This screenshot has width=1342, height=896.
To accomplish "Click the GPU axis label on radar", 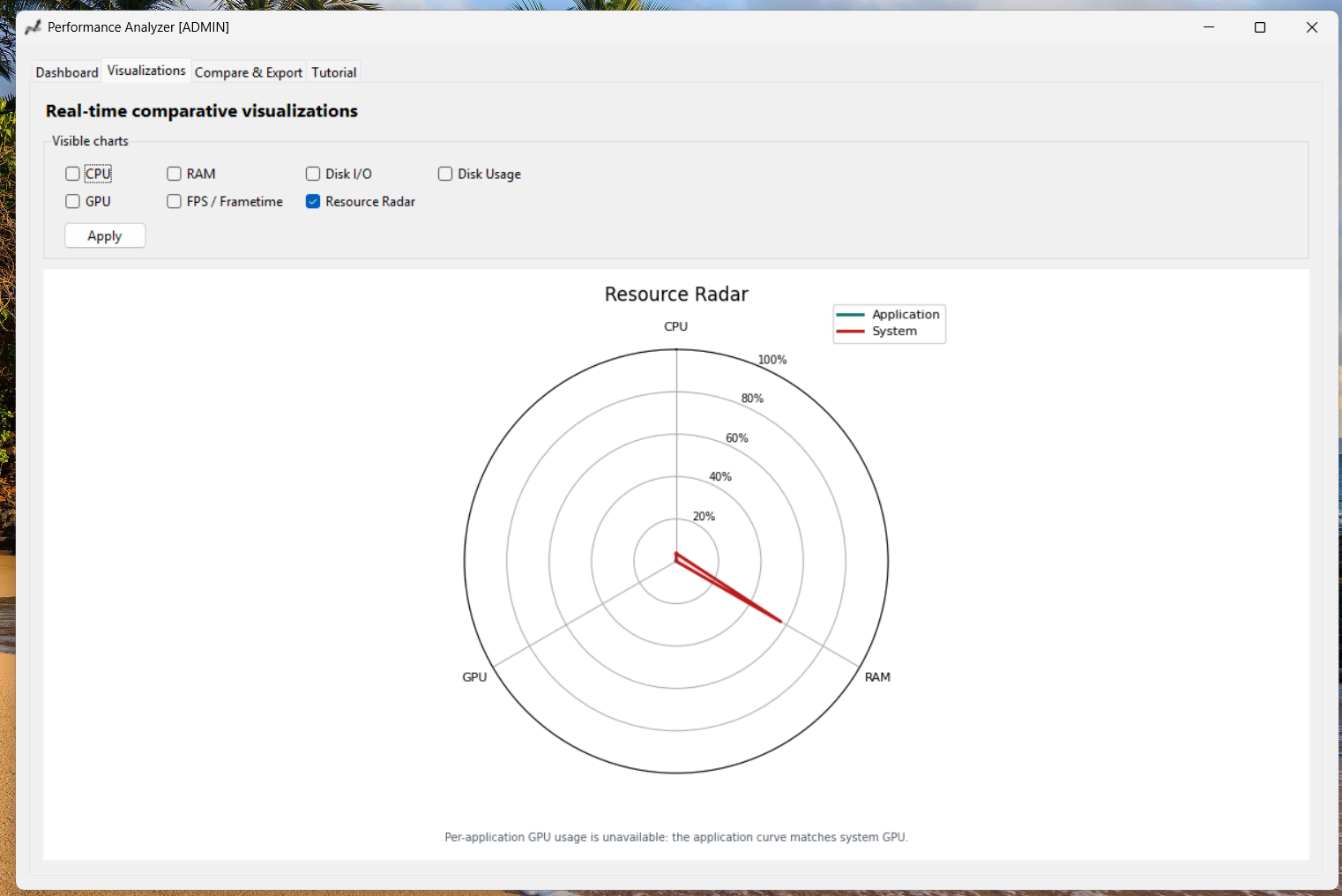I will pos(474,677).
